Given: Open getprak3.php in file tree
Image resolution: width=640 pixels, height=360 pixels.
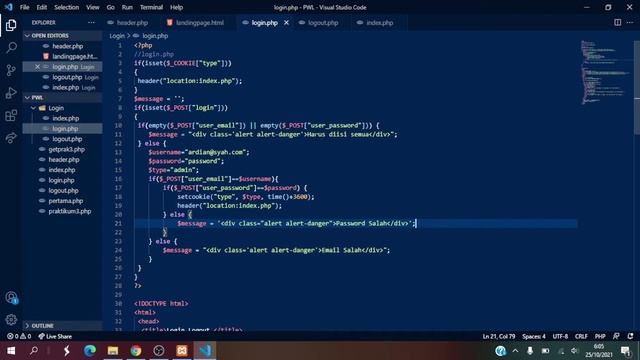Looking at the screenshot, I should 67,149.
